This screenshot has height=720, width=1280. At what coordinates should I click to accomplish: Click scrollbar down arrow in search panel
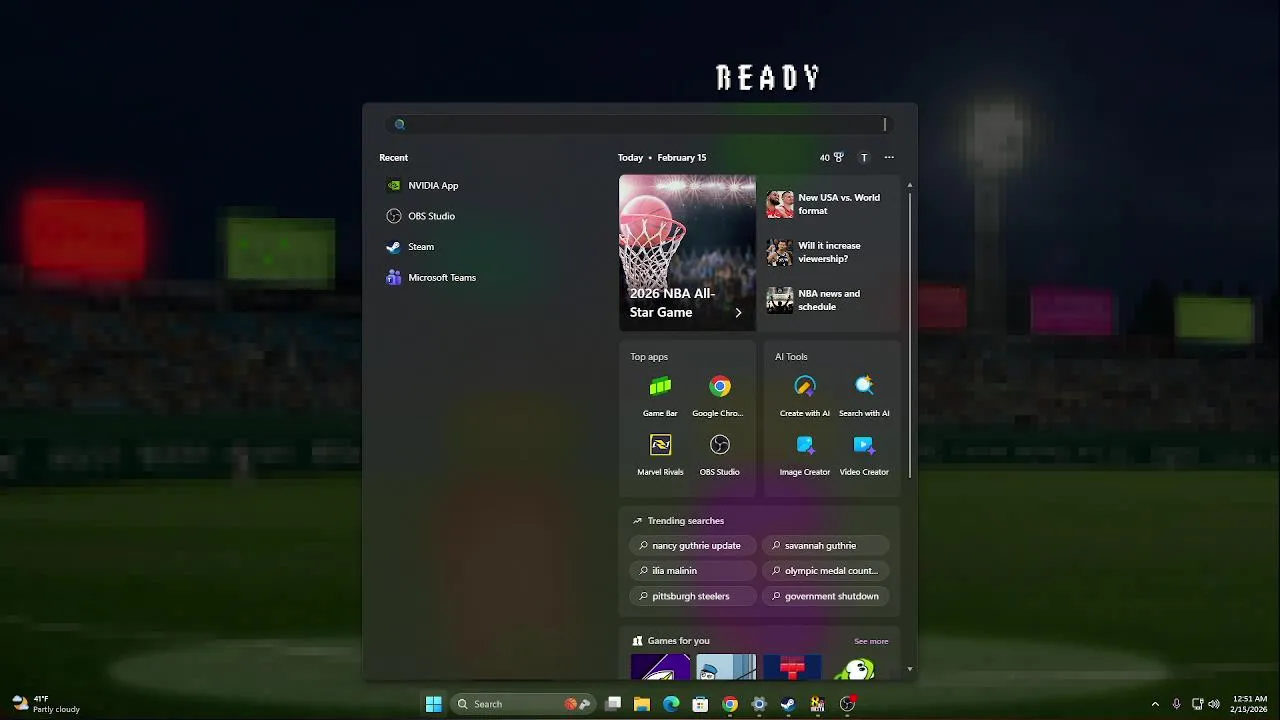909,668
